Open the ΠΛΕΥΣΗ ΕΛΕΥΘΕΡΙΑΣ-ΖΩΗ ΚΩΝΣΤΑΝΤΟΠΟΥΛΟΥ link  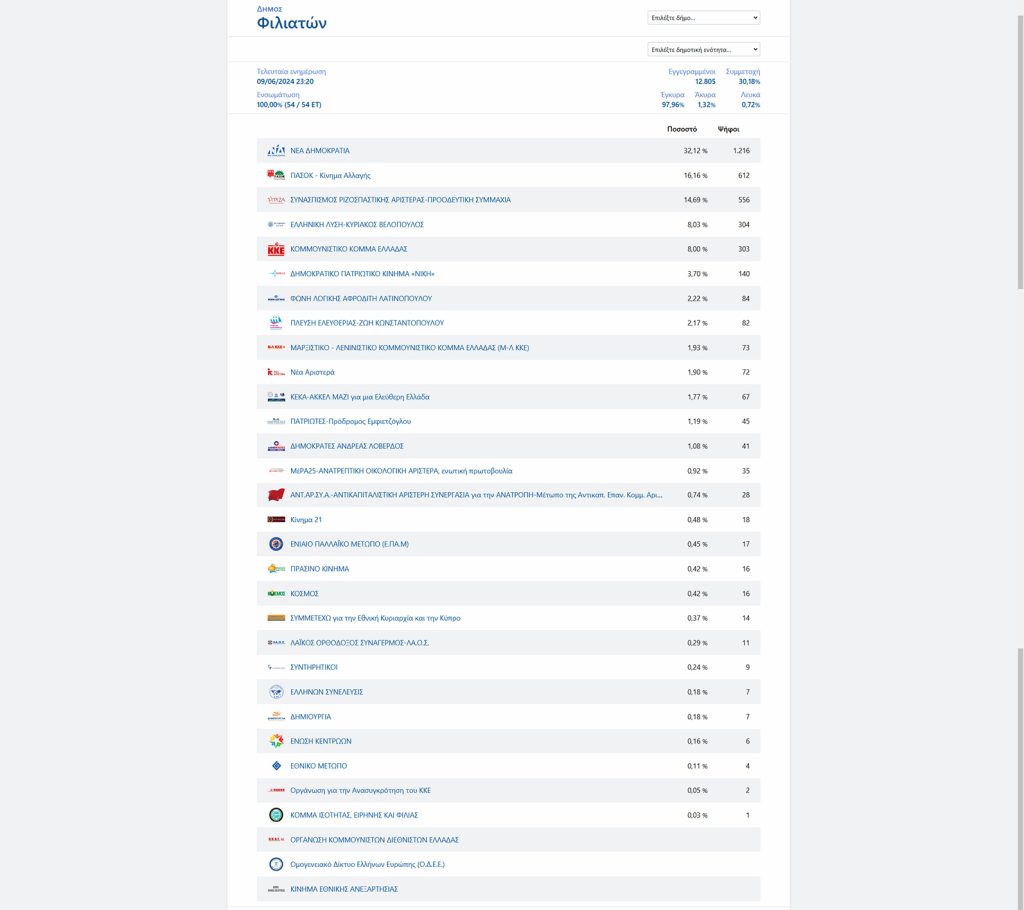point(367,323)
